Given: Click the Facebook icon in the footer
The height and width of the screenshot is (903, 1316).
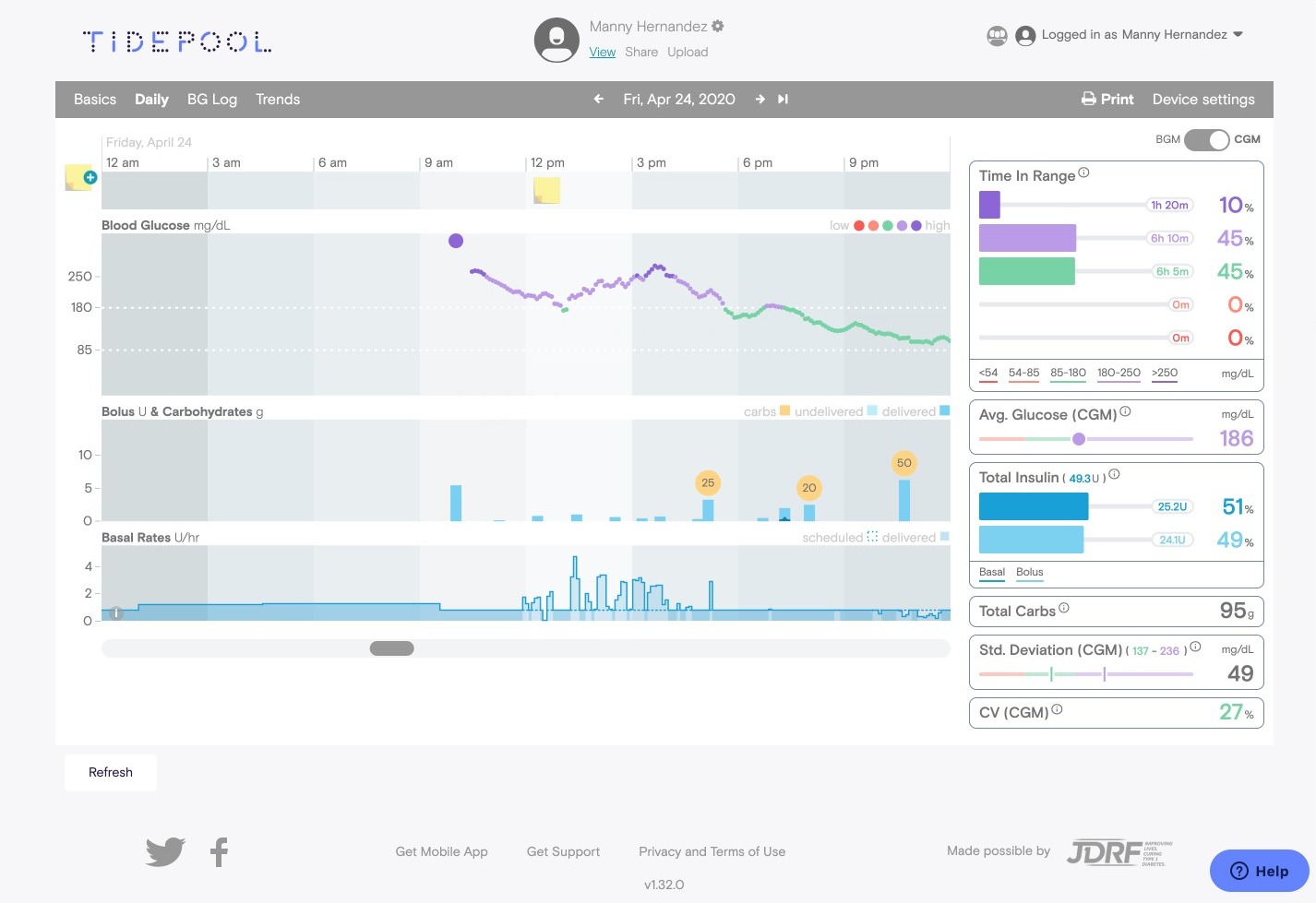Looking at the screenshot, I should [x=219, y=851].
